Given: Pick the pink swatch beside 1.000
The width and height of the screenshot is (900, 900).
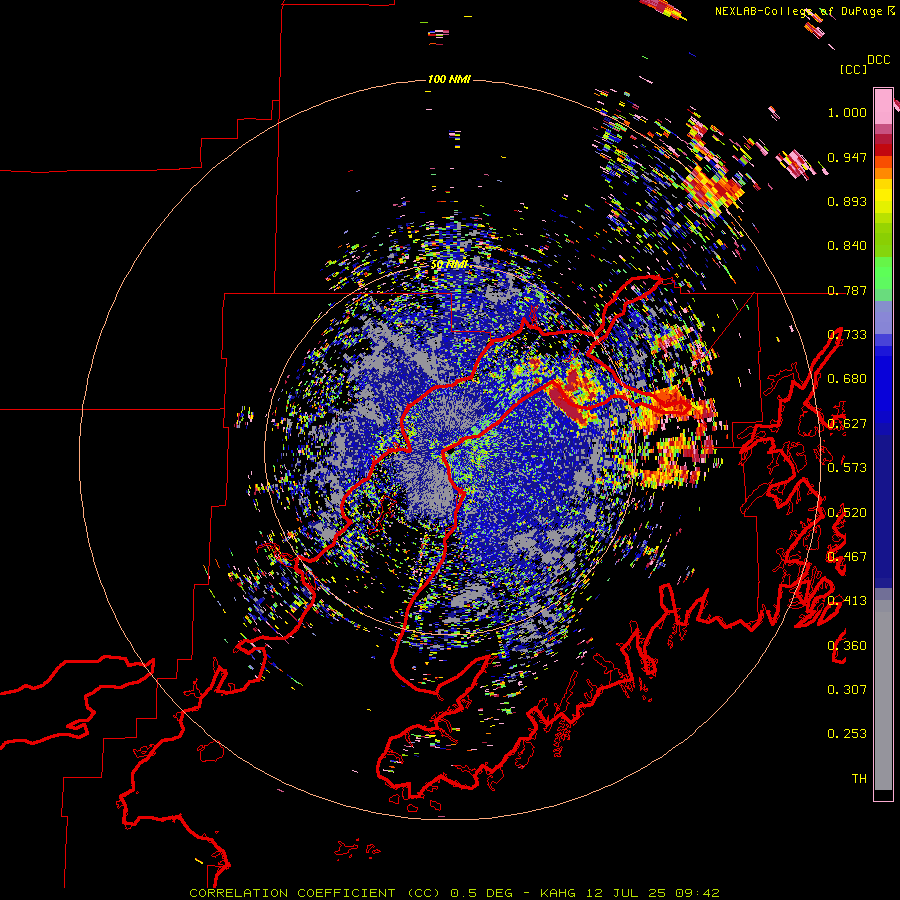Looking at the screenshot, I should tap(883, 107).
